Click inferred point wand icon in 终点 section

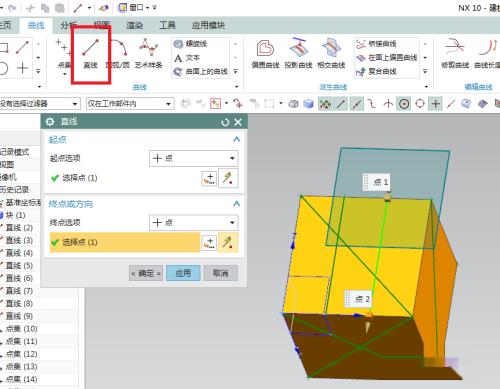(228, 242)
